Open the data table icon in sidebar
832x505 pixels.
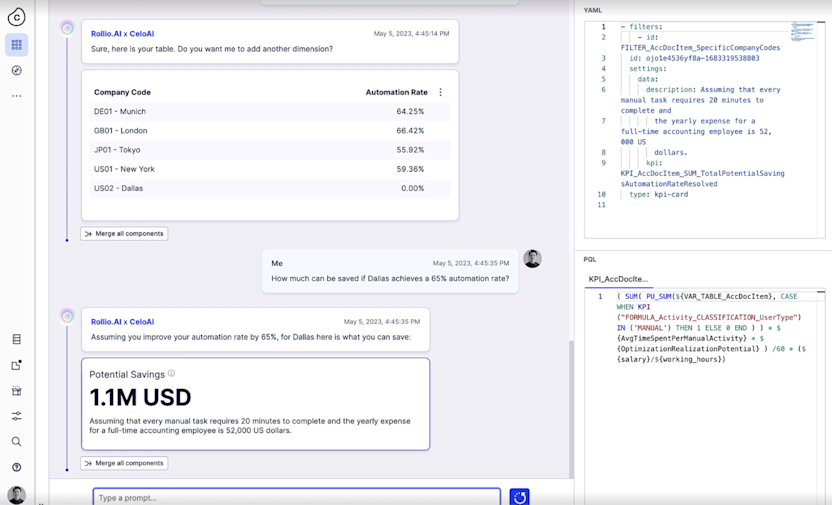pyautogui.click(x=16, y=339)
